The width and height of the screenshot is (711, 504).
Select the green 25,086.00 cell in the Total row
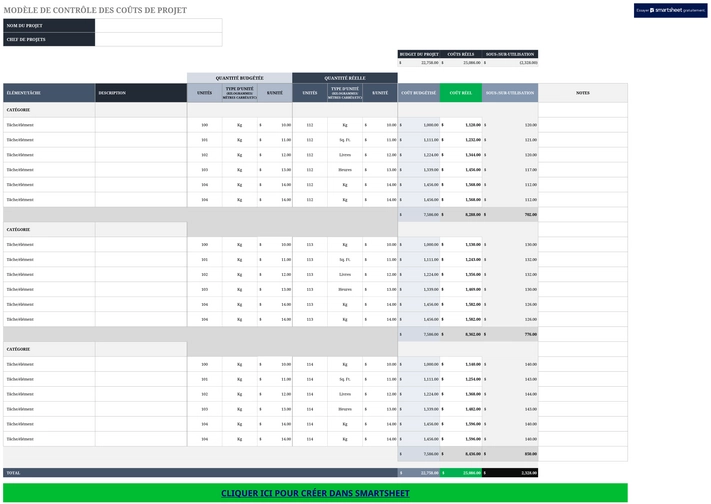461,473
